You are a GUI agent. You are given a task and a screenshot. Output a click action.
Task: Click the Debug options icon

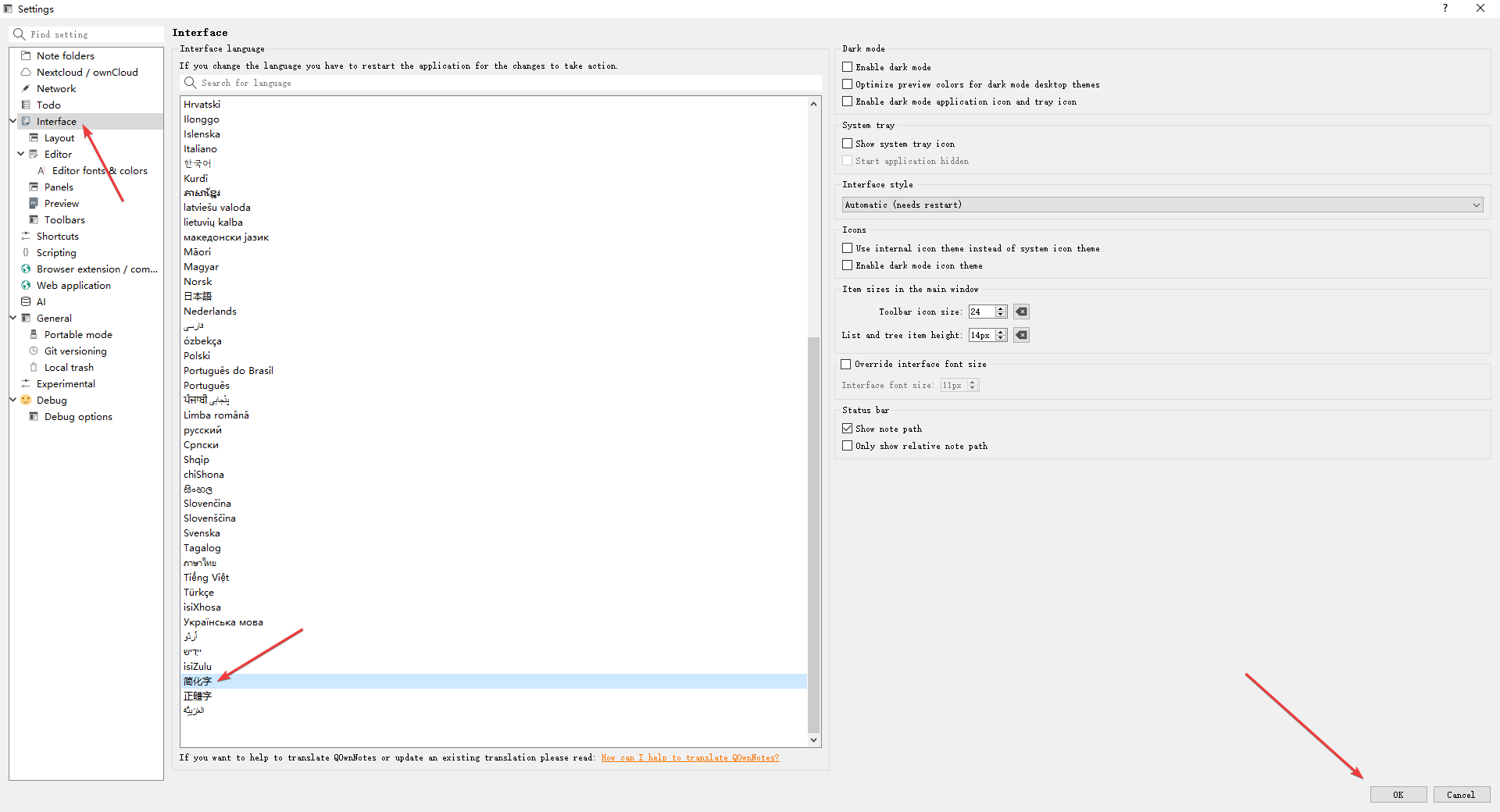34,416
